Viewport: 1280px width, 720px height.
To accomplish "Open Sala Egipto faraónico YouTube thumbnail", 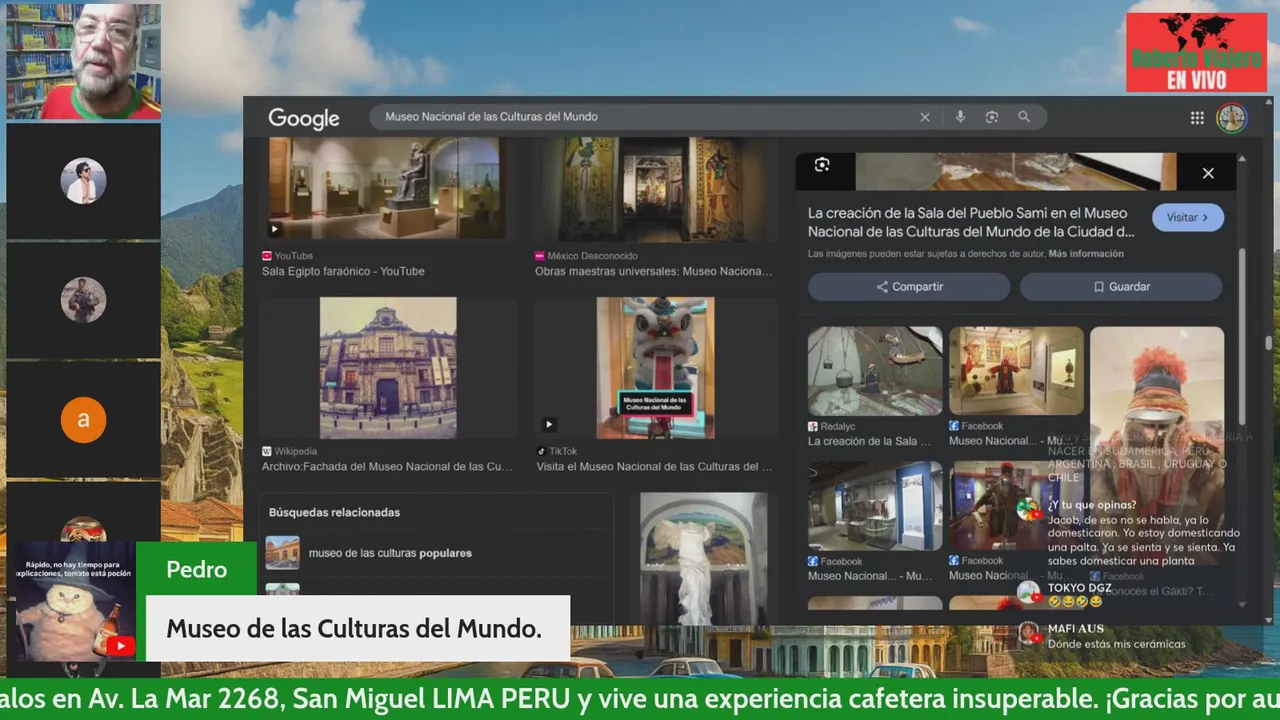I will click(x=387, y=189).
